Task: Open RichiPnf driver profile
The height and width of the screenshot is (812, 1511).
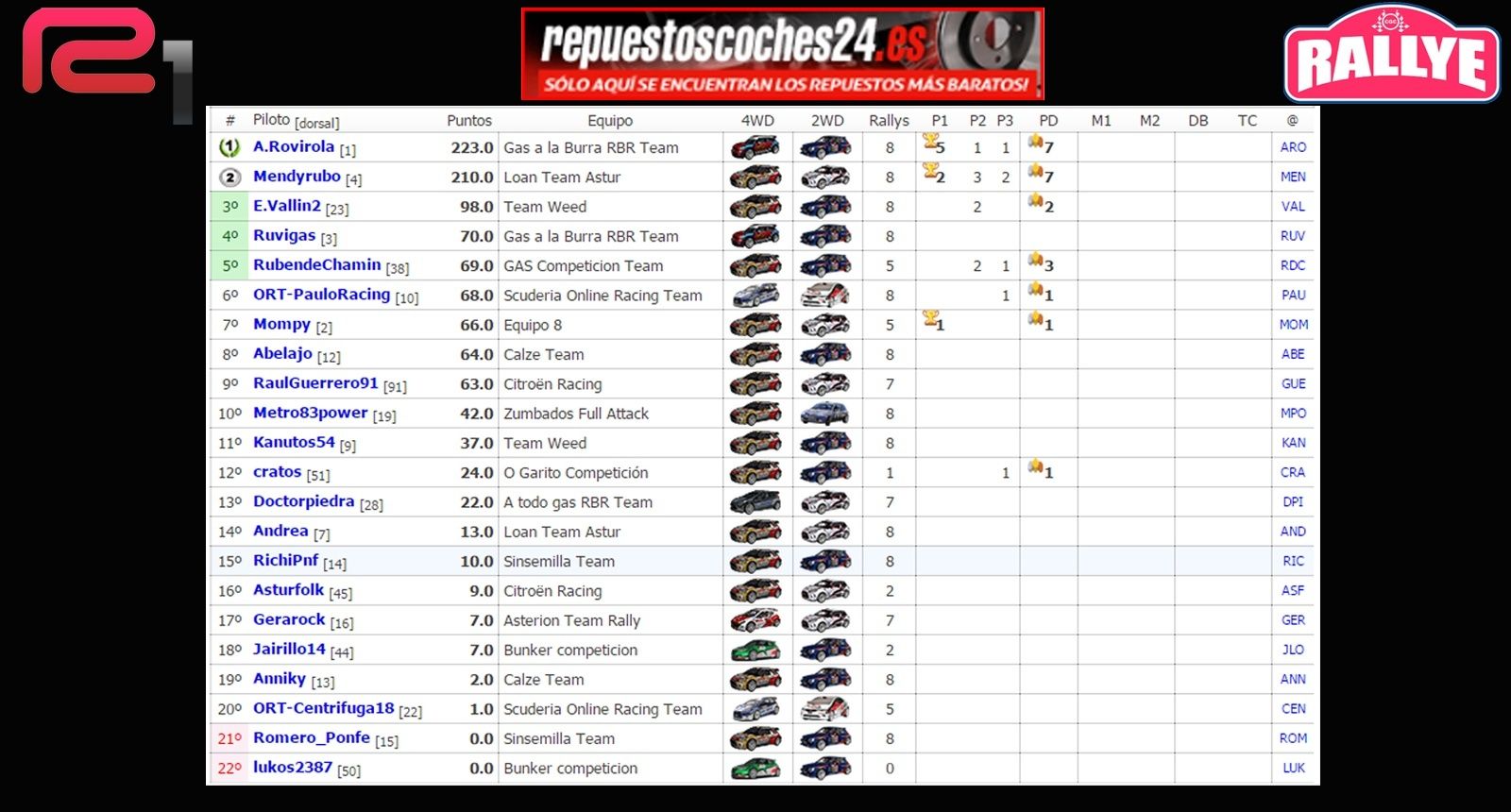Action: [285, 560]
